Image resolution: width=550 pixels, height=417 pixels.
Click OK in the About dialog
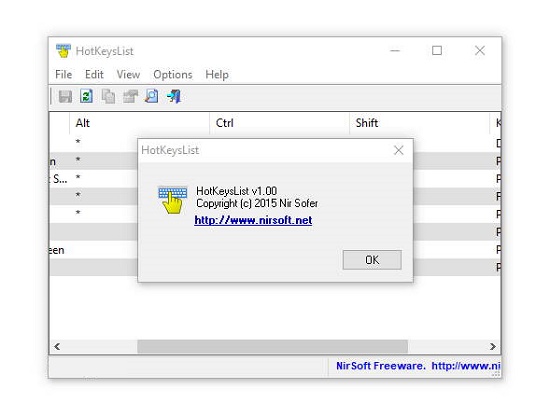(x=372, y=260)
